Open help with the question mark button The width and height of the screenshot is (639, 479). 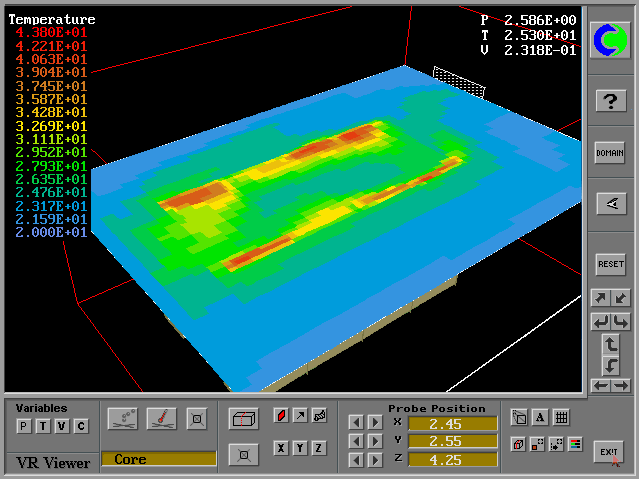point(610,100)
